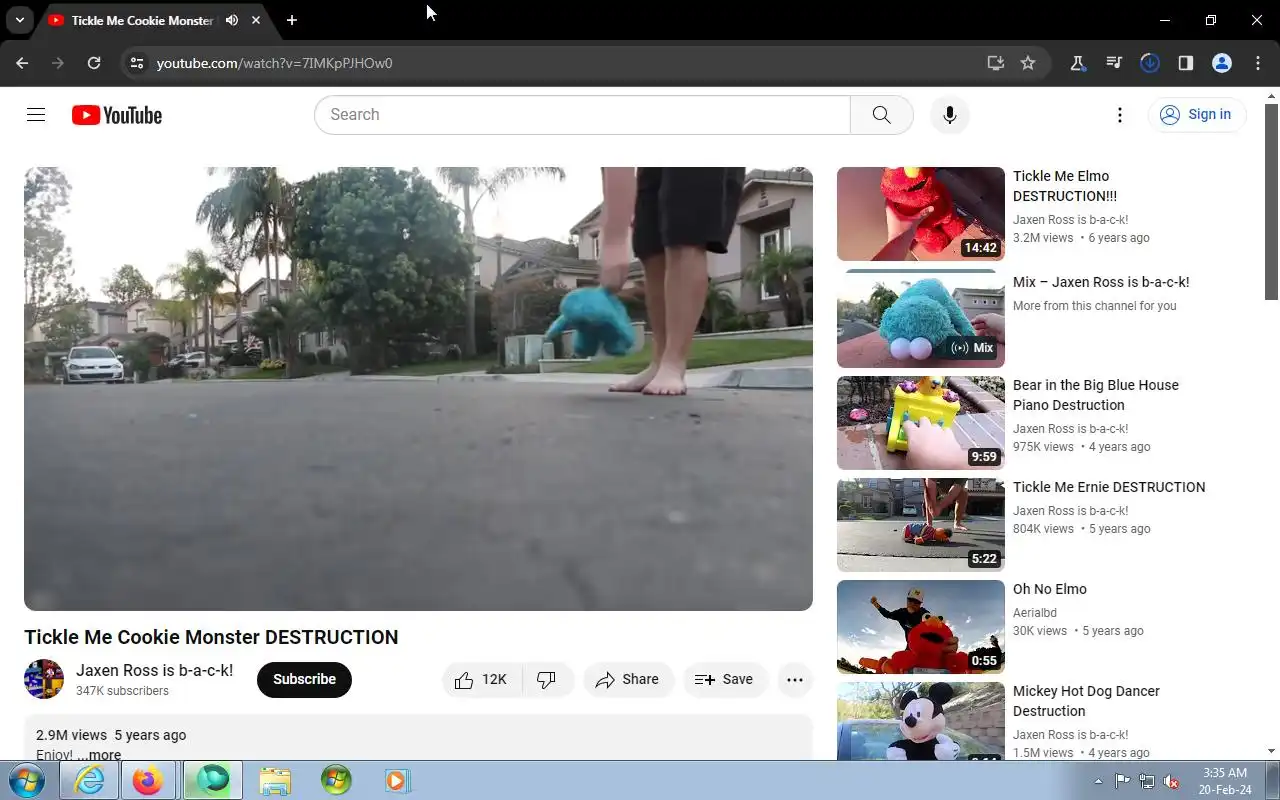Viewport: 1280px width, 800px height.
Task: Open File Explorer folder in taskbar
Action: [274, 780]
